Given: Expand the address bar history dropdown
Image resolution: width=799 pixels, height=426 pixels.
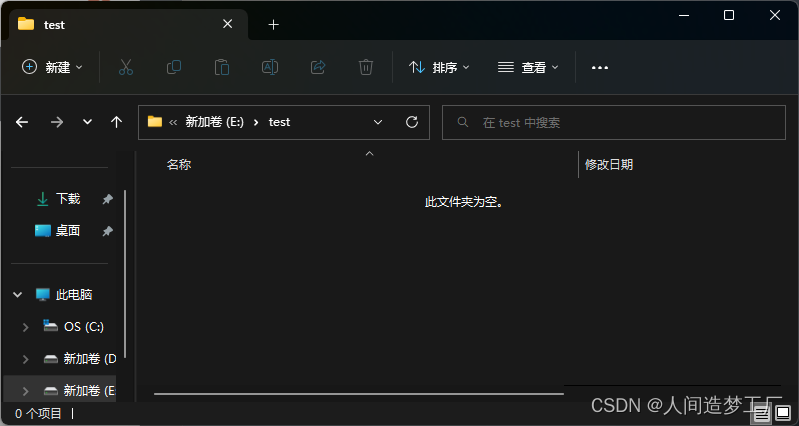Looking at the screenshot, I should 378,122.
